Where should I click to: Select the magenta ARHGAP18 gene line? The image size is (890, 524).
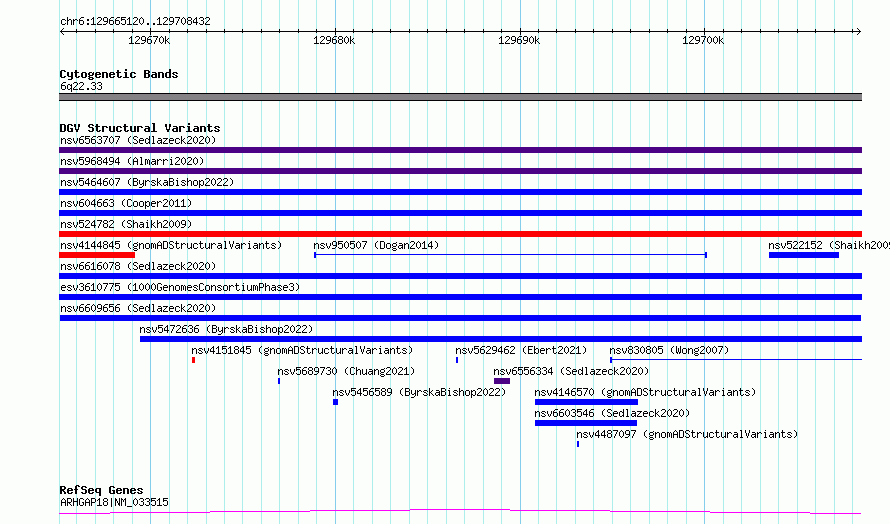460,512
